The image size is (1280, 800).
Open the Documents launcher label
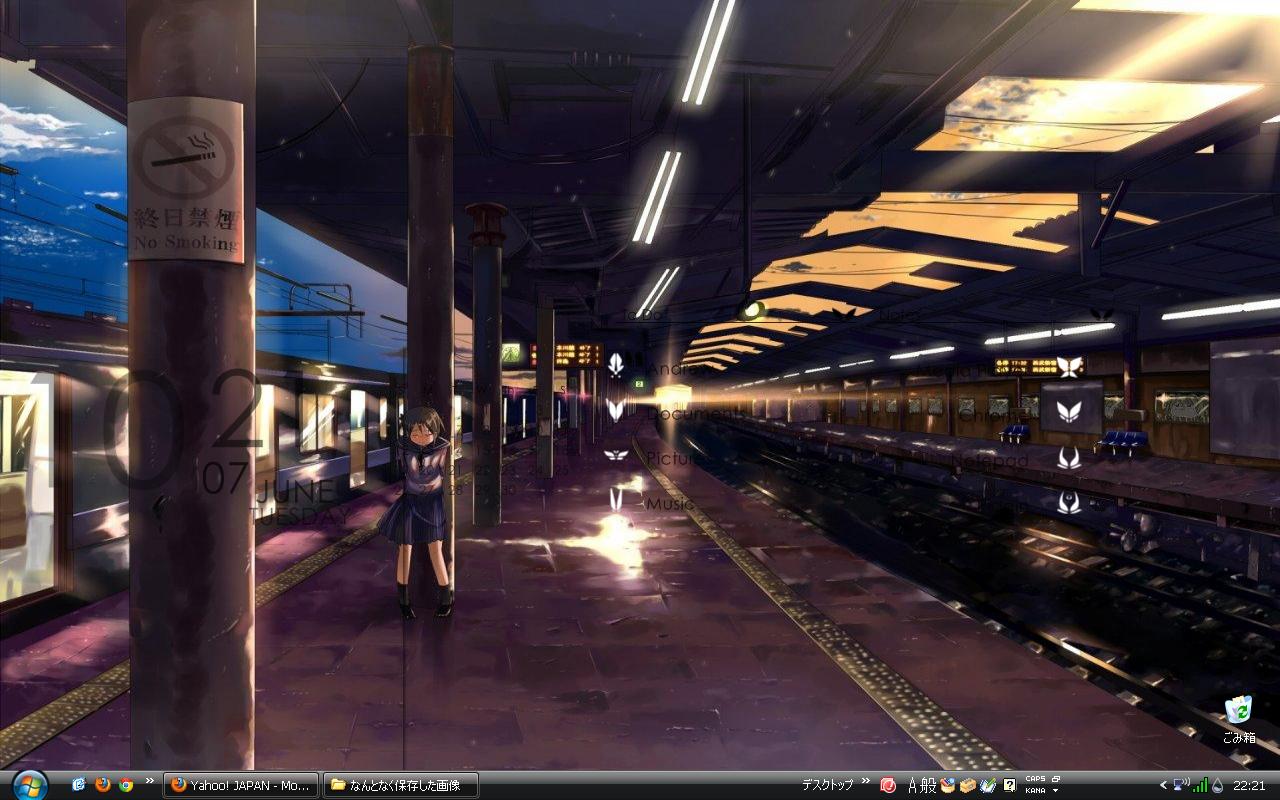695,414
